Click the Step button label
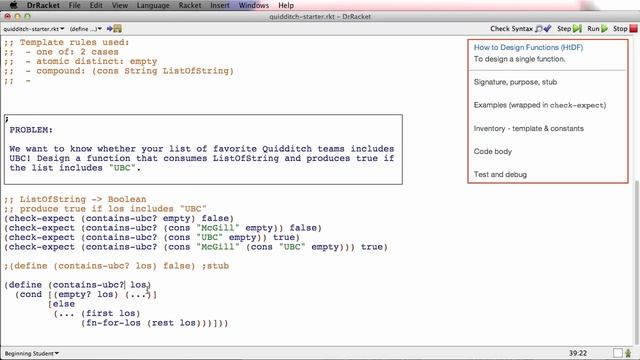640x360 pixels. [564, 29]
